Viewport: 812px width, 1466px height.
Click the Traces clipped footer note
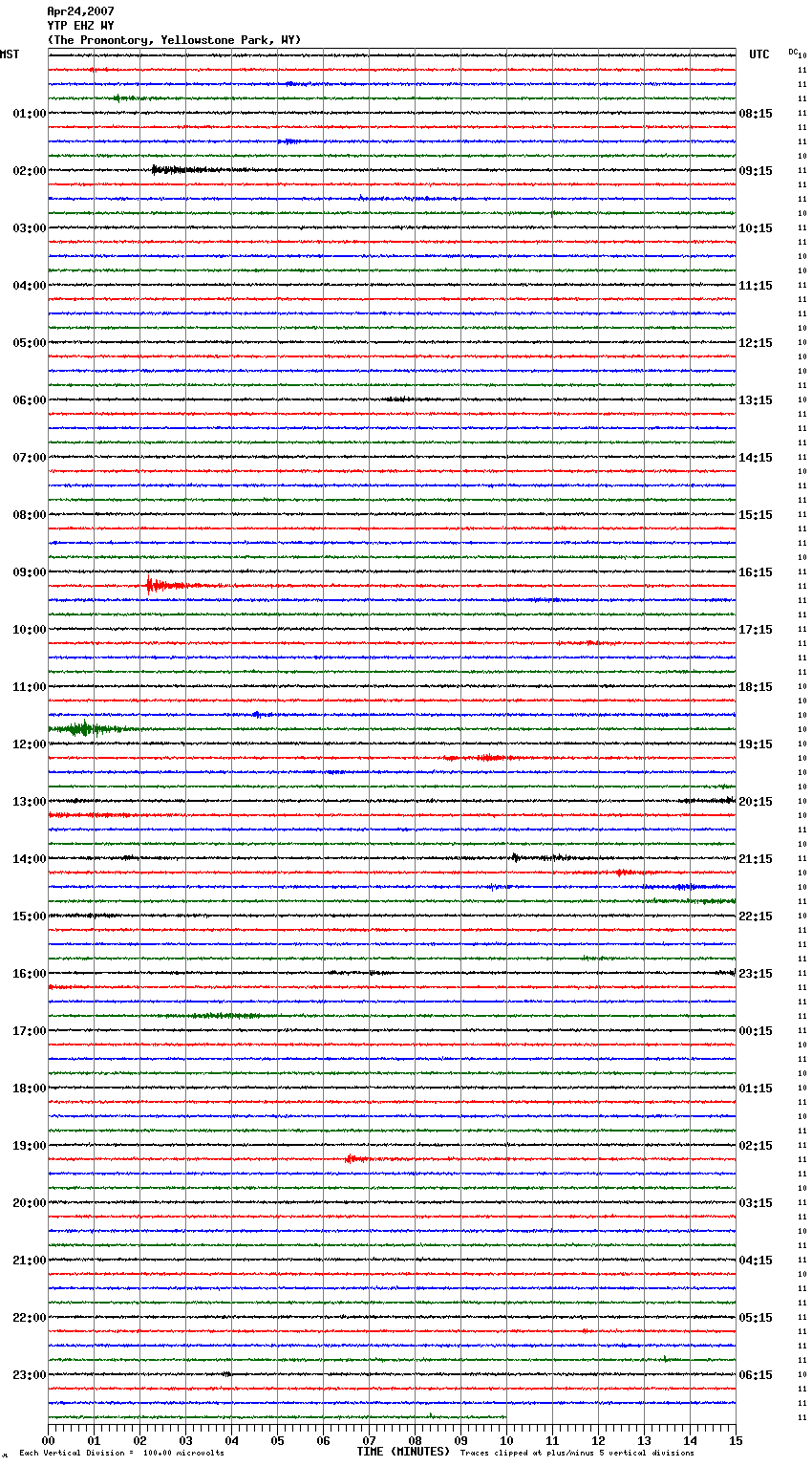coord(577,1453)
